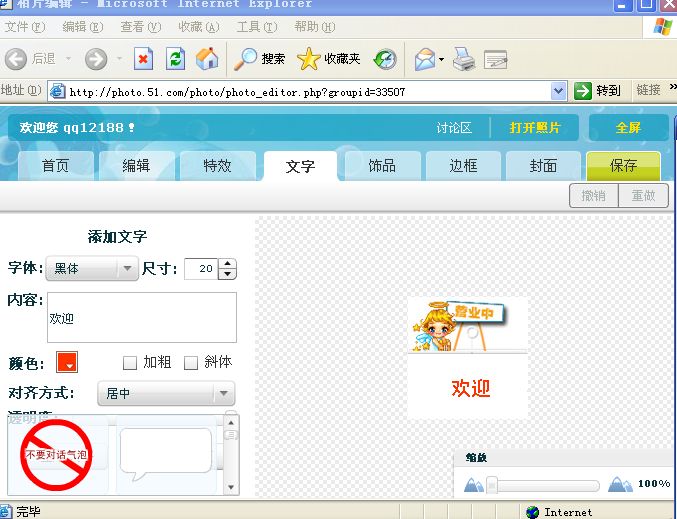Image resolution: width=677 pixels, height=519 pixels.
Task: Open the red text color swatch
Action: [67, 362]
